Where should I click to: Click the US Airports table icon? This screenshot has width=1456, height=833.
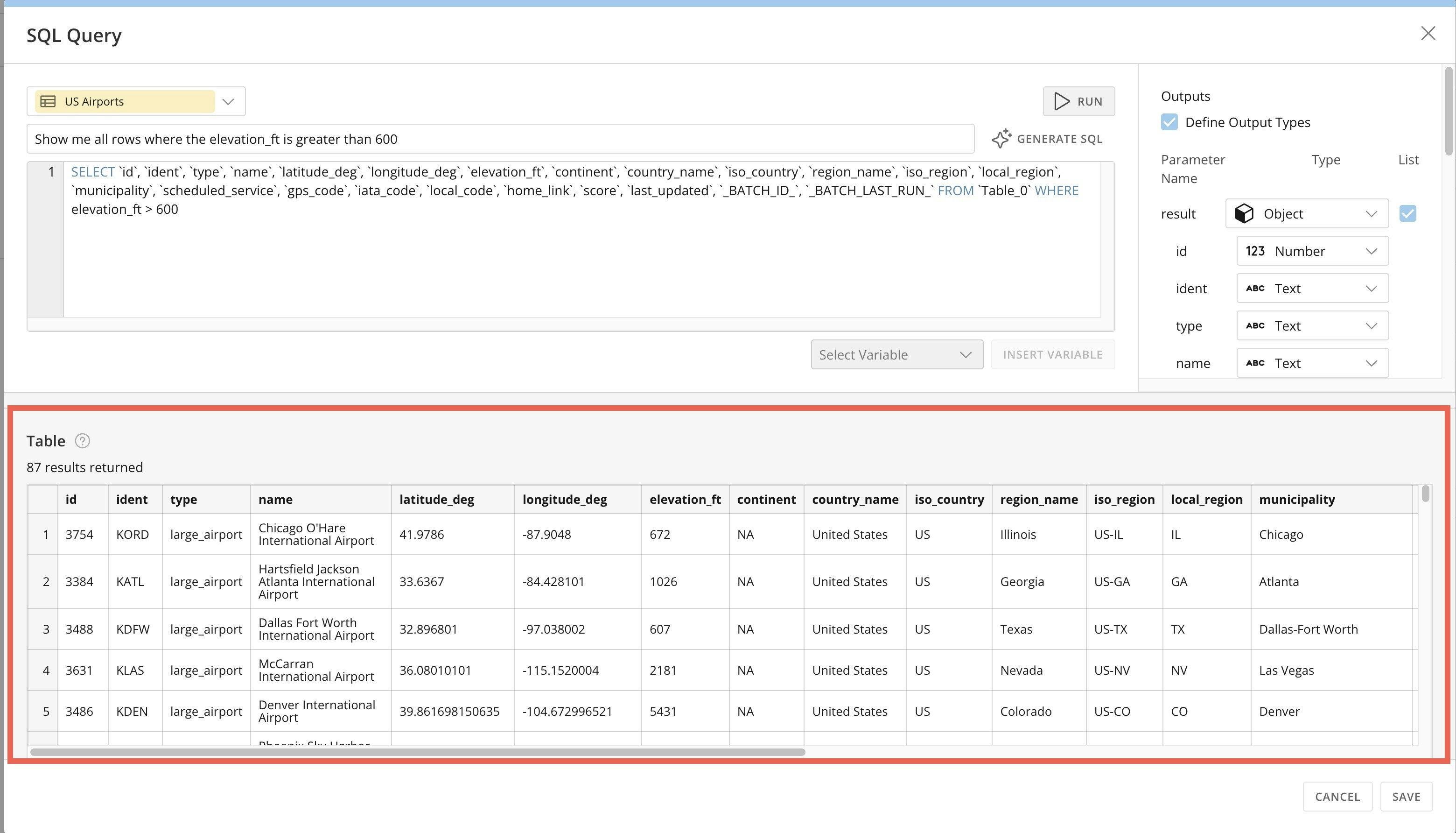[x=48, y=101]
